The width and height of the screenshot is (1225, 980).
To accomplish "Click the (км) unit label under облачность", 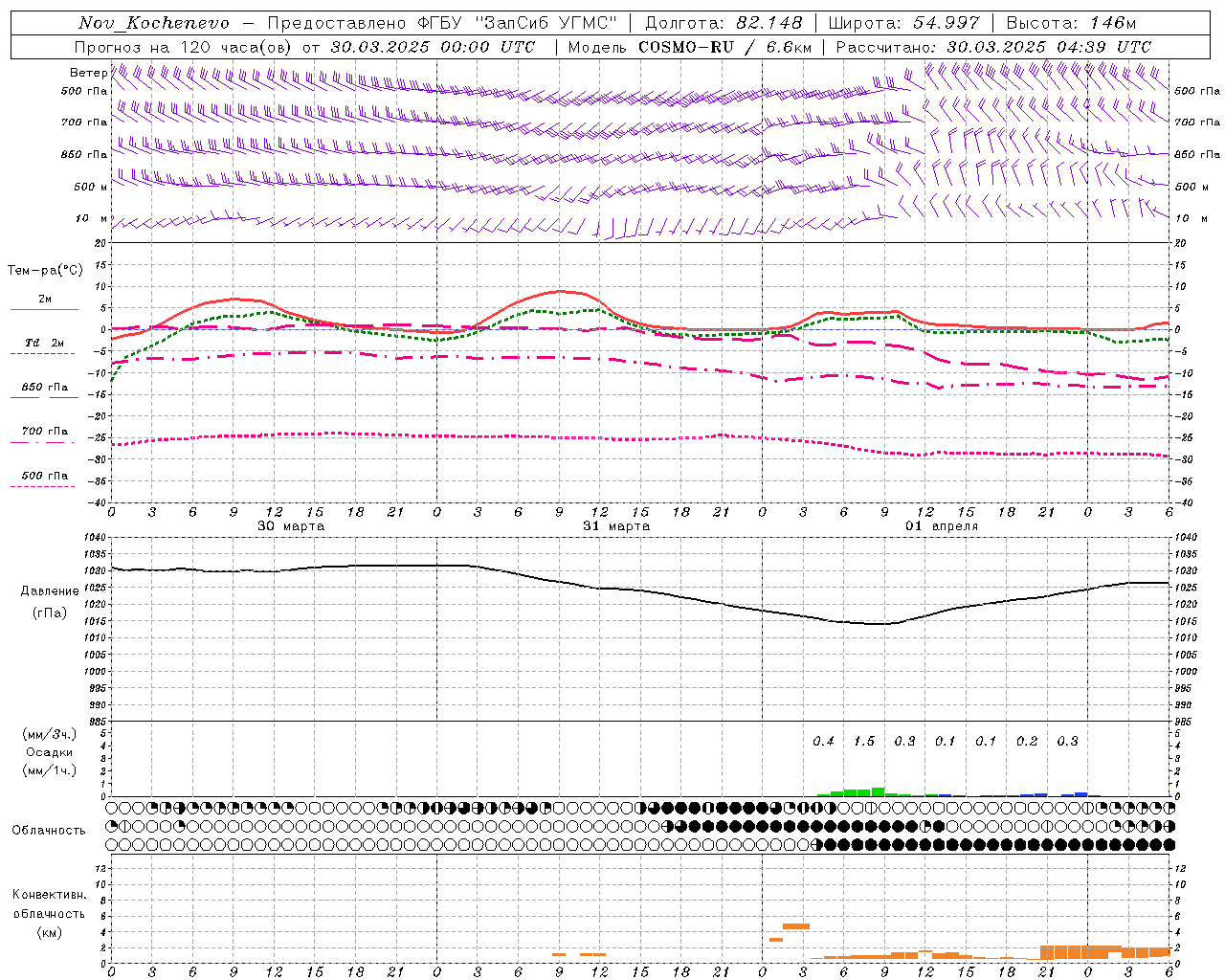I will click(50, 932).
